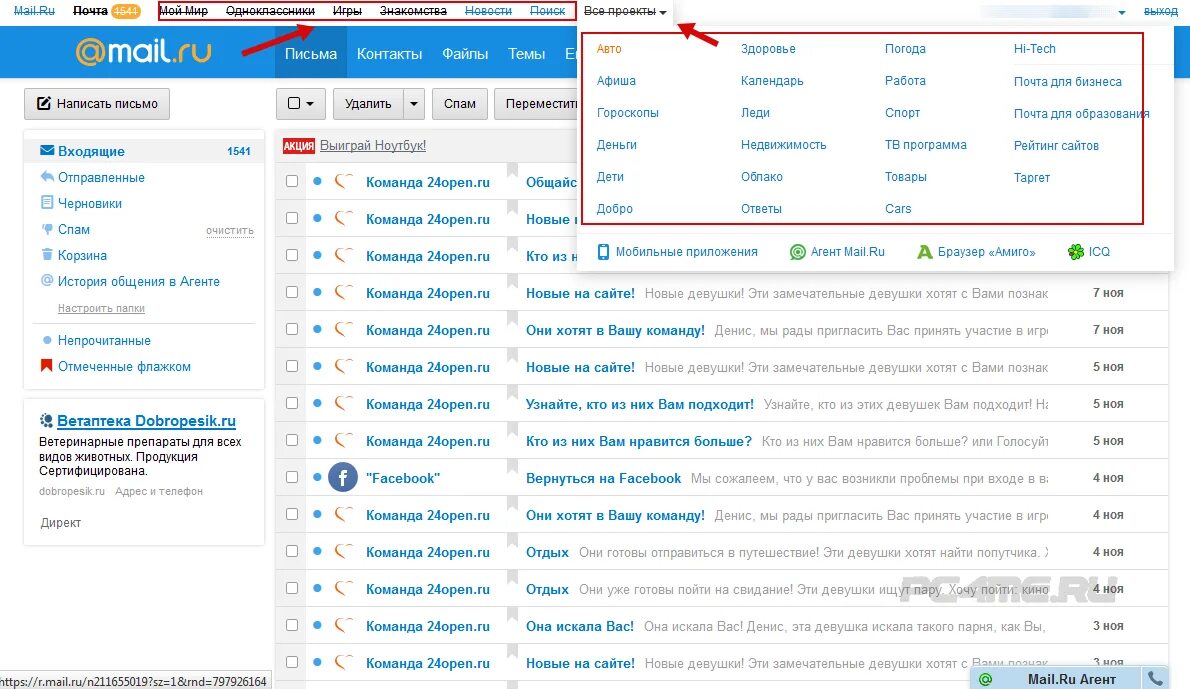Viewport: 1190px width, 689px height.
Task: Click the compose pencil icon in Написать письмо
Action: pyautogui.click(x=44, y=103)
